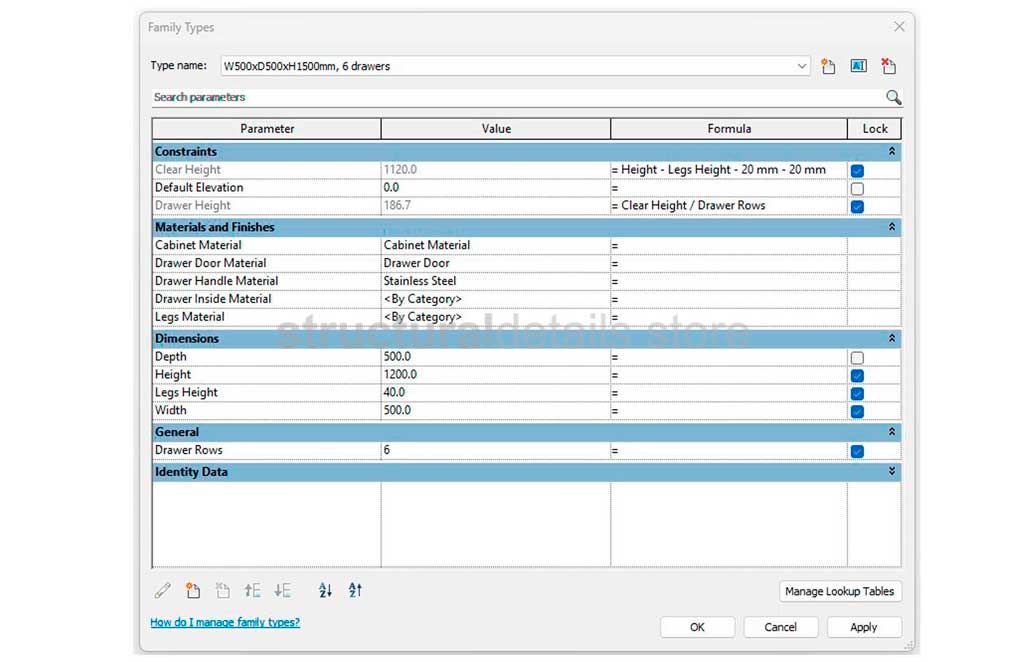Viewport: 1024px width, 662px height.
Task: Click the New Type icon
Action: pyautogui.click(x=828, y=67)
